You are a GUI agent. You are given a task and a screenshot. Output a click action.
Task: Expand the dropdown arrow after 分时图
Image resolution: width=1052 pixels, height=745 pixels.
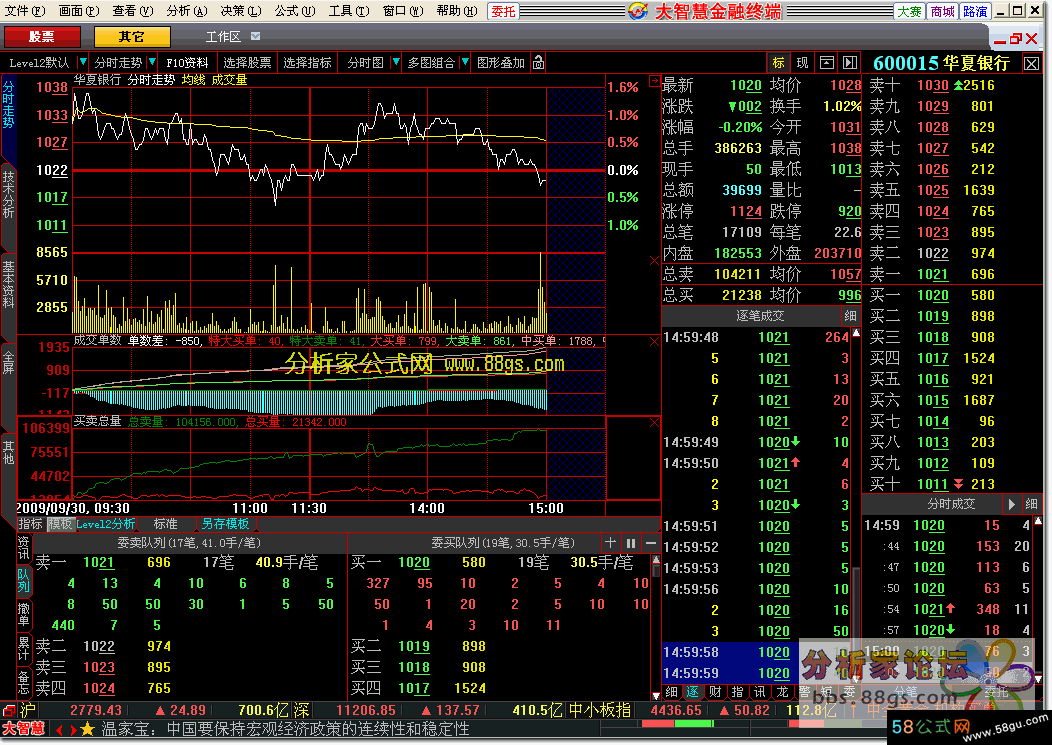click(396, 63)
